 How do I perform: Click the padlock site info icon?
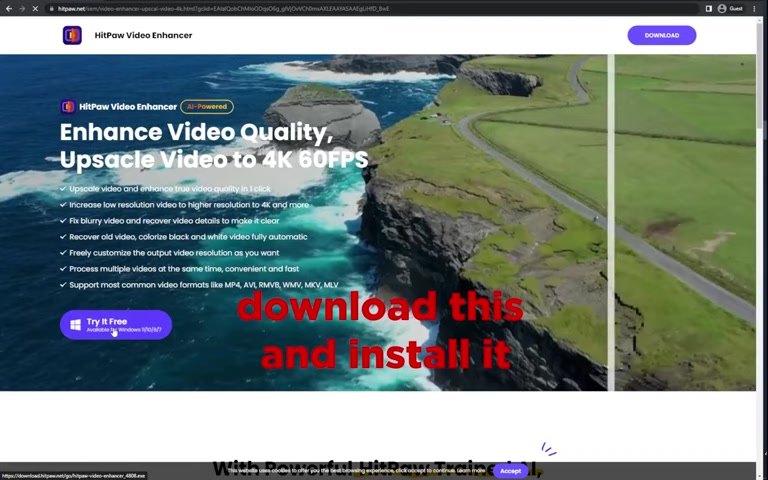[x=51, y=8]
